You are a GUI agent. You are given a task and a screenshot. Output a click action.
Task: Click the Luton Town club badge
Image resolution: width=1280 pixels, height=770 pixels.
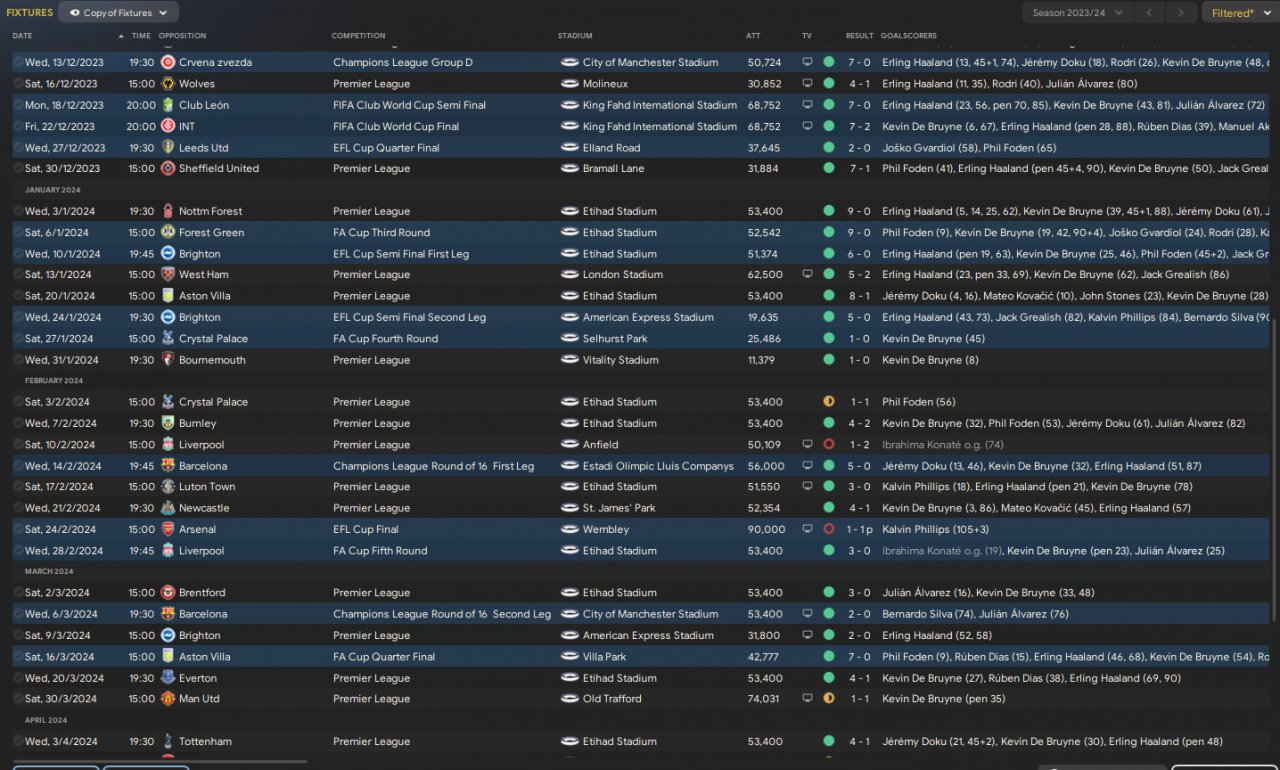(168, 487)
